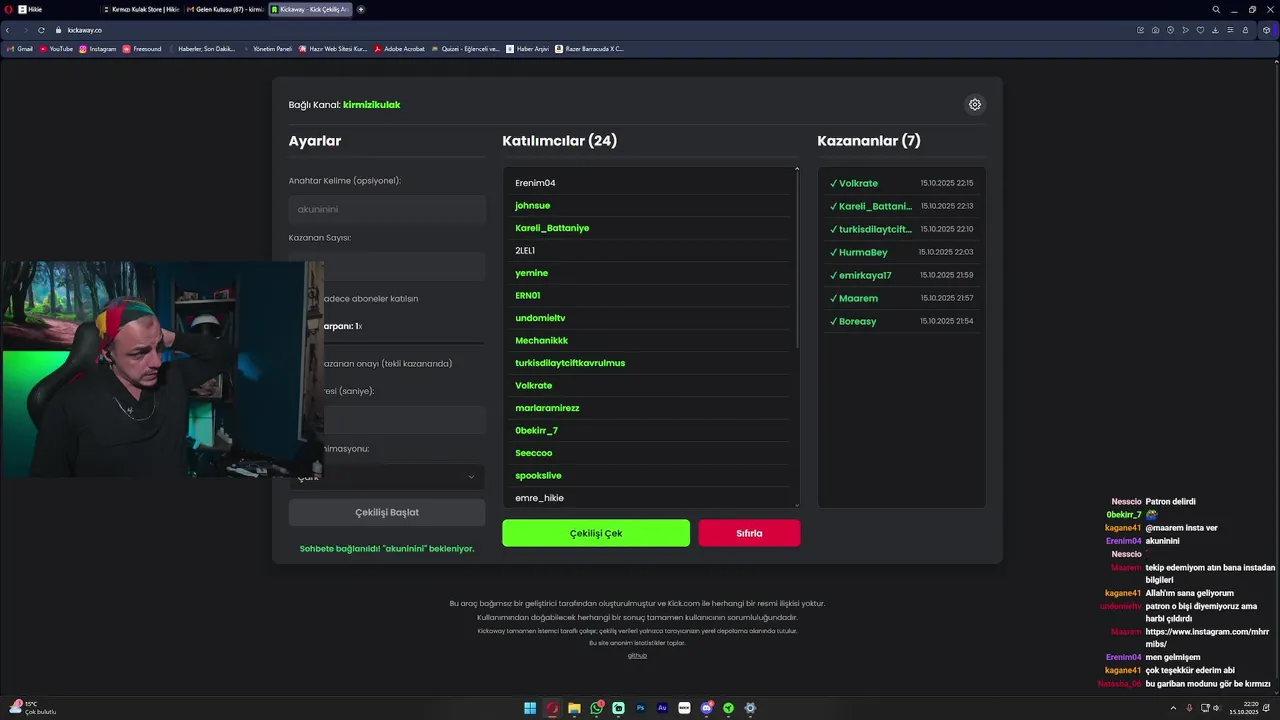This screenshot has width=1280, height=720.
Task: Click the participants list scrollbar
Action: pos(797,259)
